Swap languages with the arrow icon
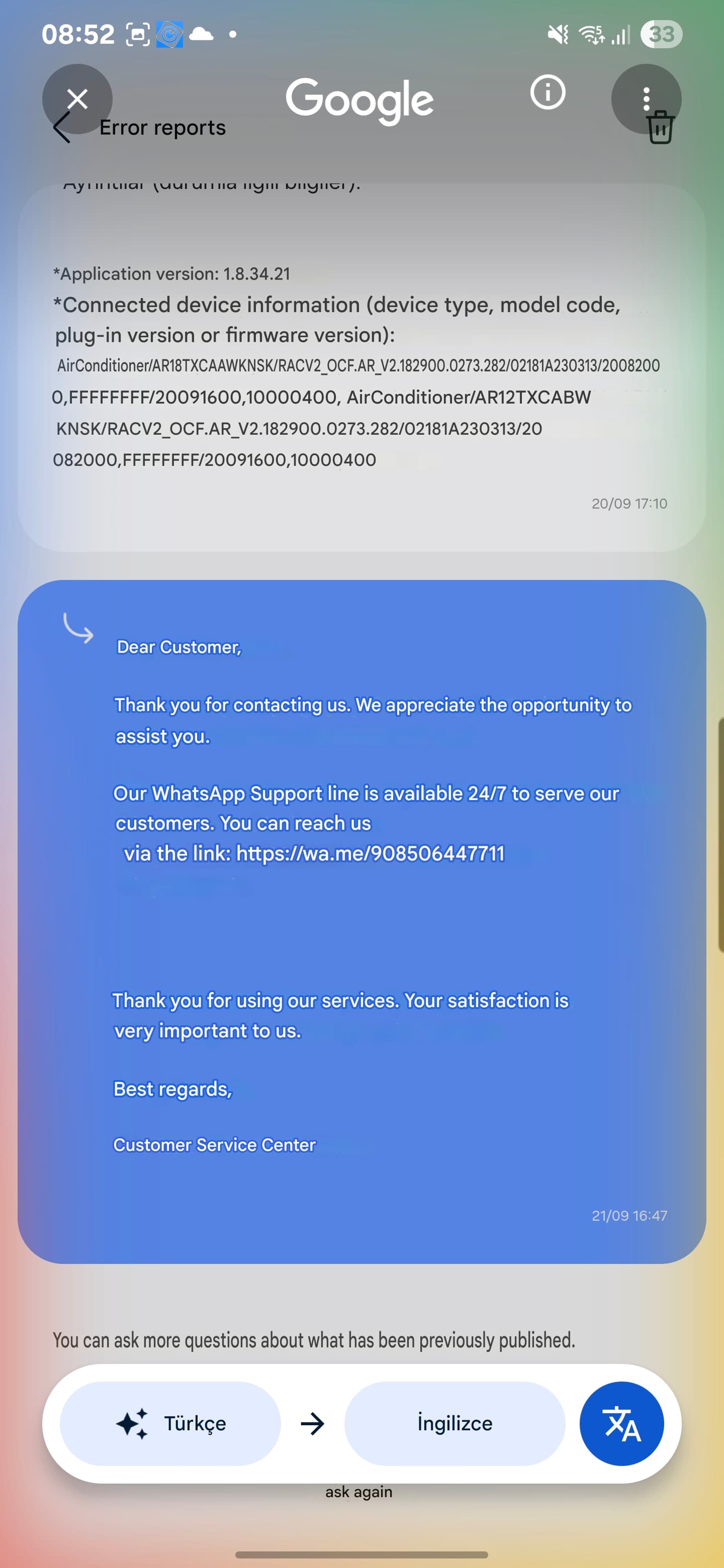This screenshot has height=1568, width=724. [312, 1423]
